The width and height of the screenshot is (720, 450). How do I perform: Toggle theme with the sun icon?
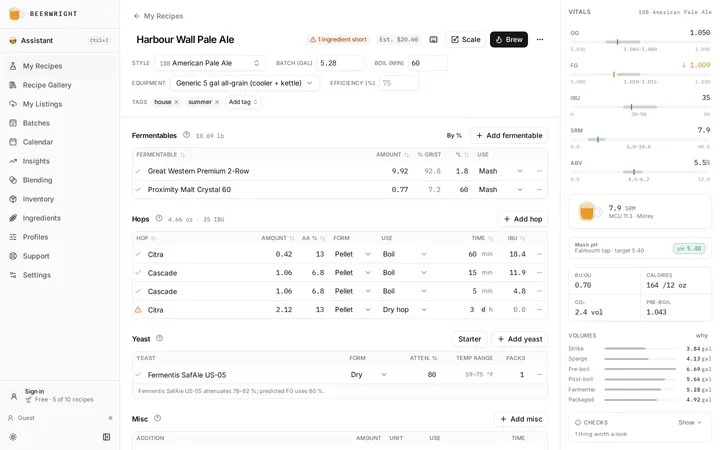pyautogui.click(x=13, y=437)
